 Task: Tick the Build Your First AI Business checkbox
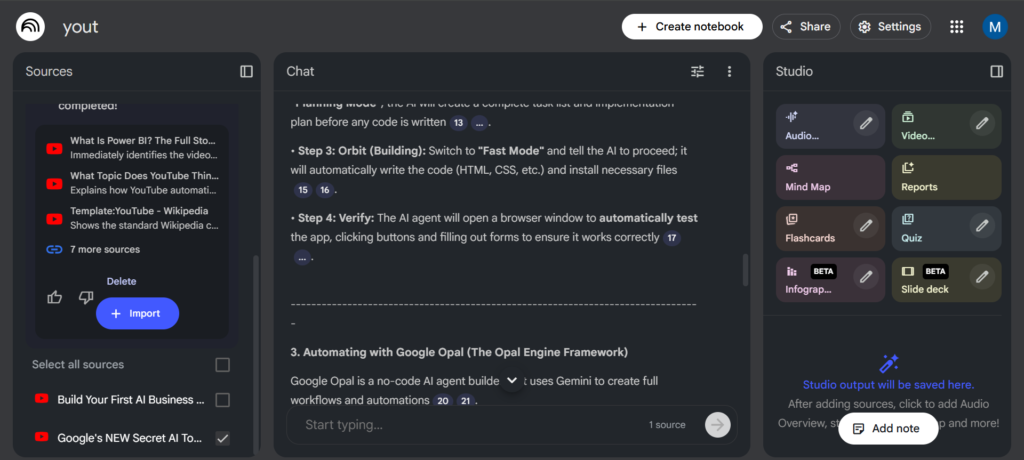pos(223,400)
